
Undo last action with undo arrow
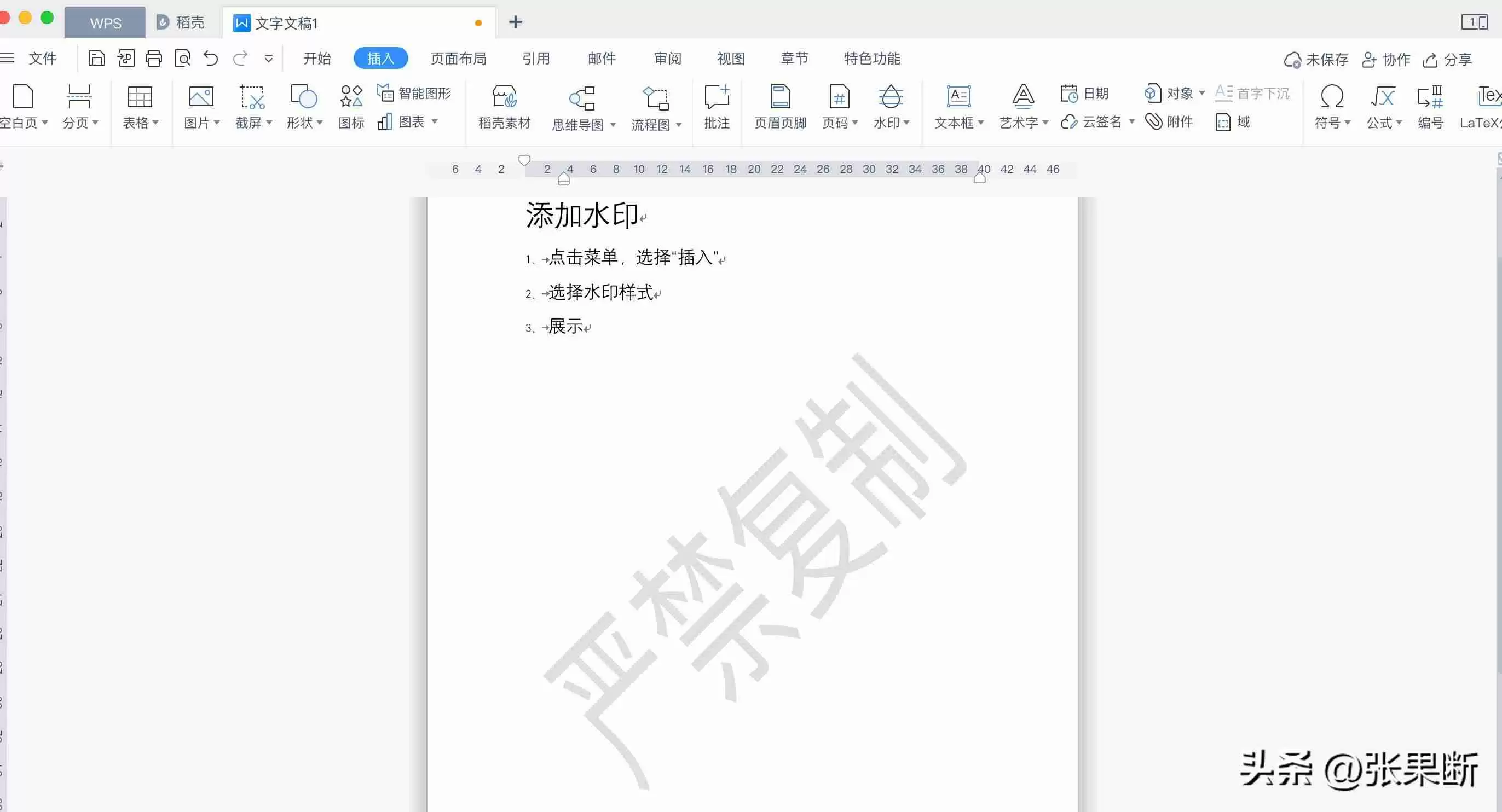(211, 59)
